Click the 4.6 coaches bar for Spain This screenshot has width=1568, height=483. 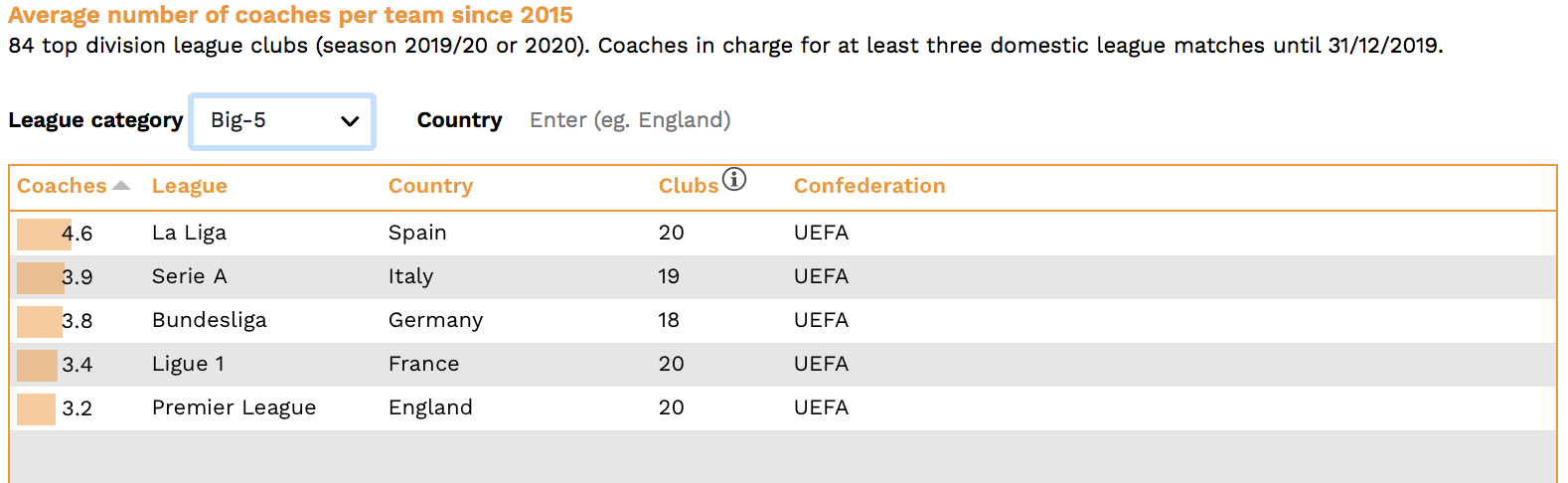pyautogui.click(x=44, y=235)
